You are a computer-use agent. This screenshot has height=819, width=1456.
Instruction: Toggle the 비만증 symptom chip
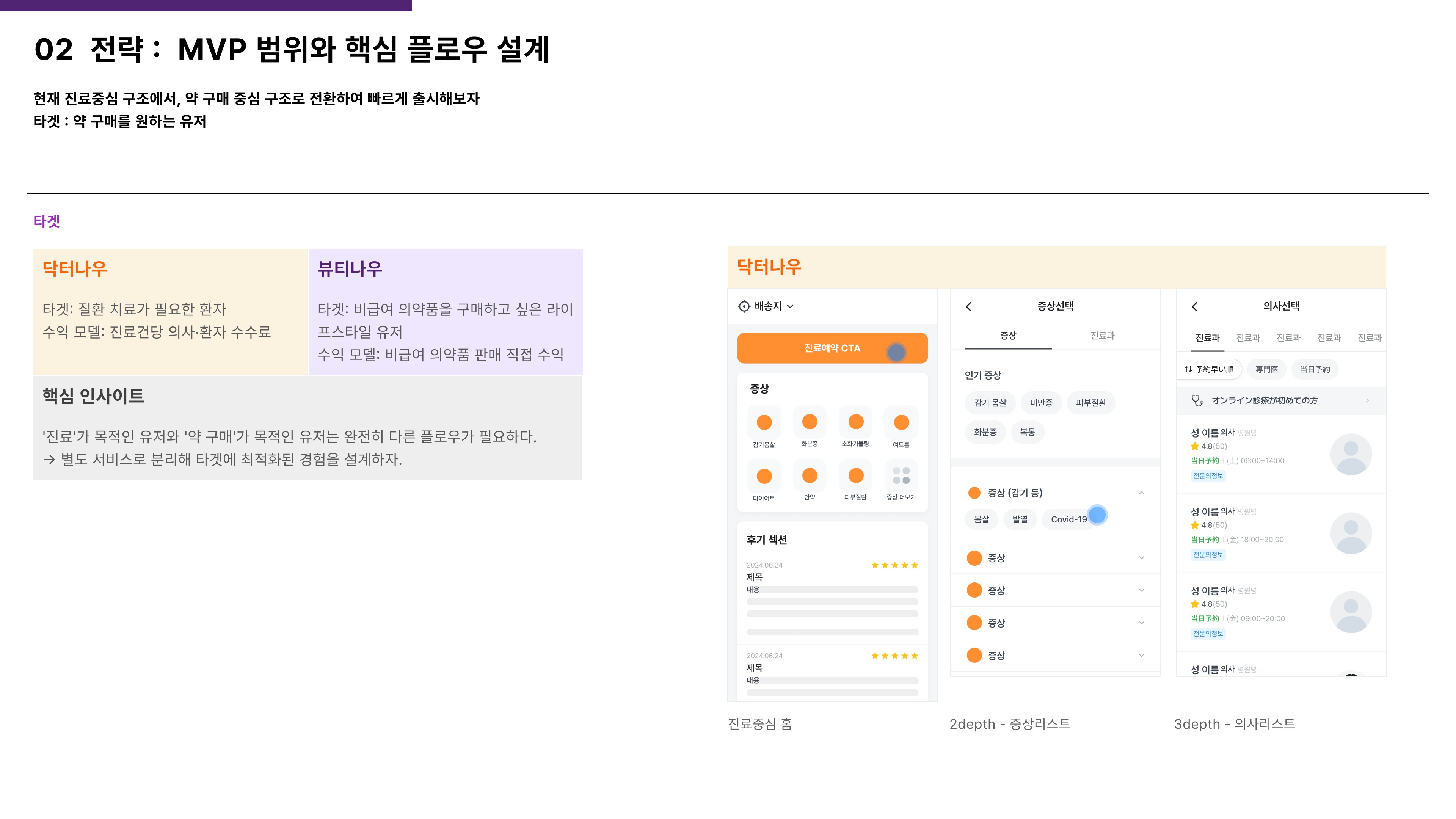click(x=1041, y=402)
